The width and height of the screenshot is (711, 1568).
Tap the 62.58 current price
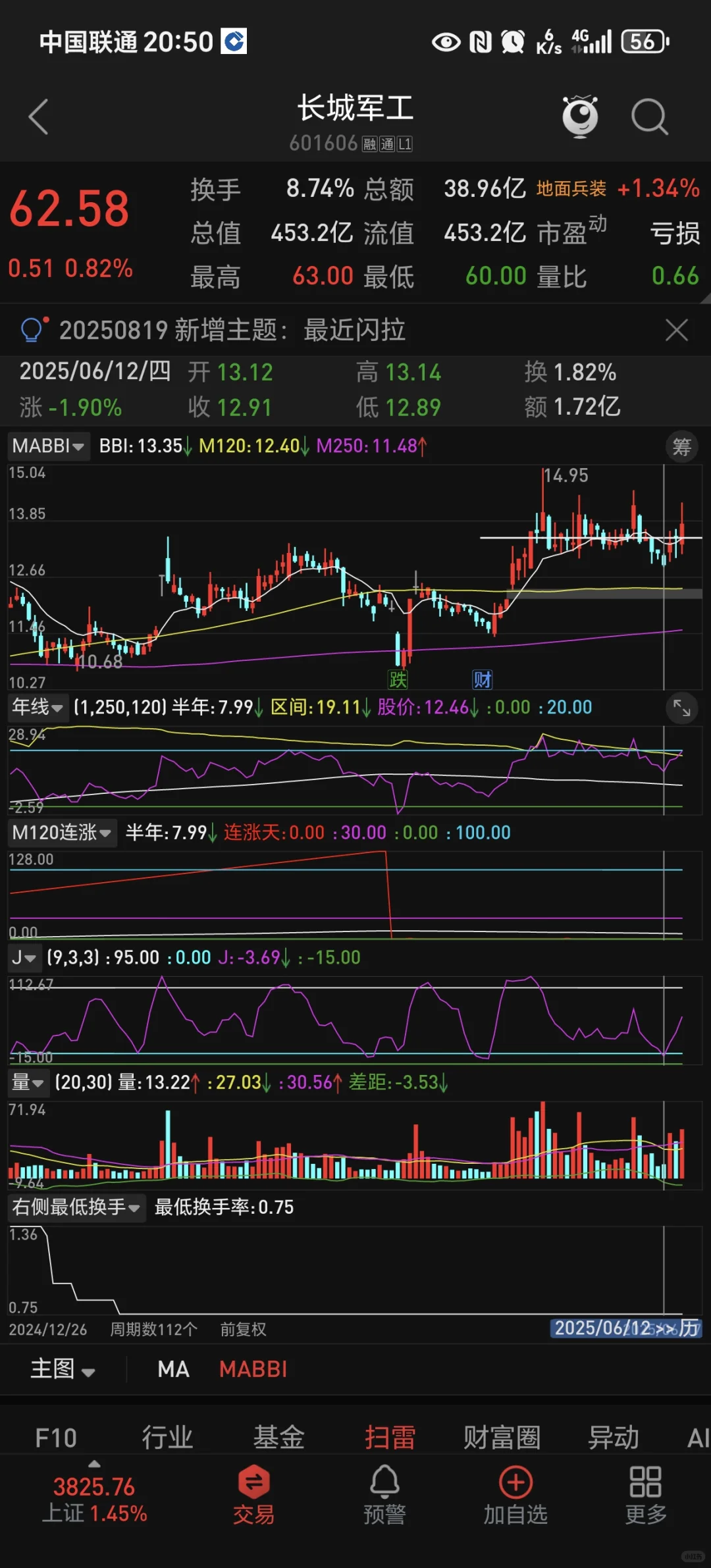pos(69,209)
